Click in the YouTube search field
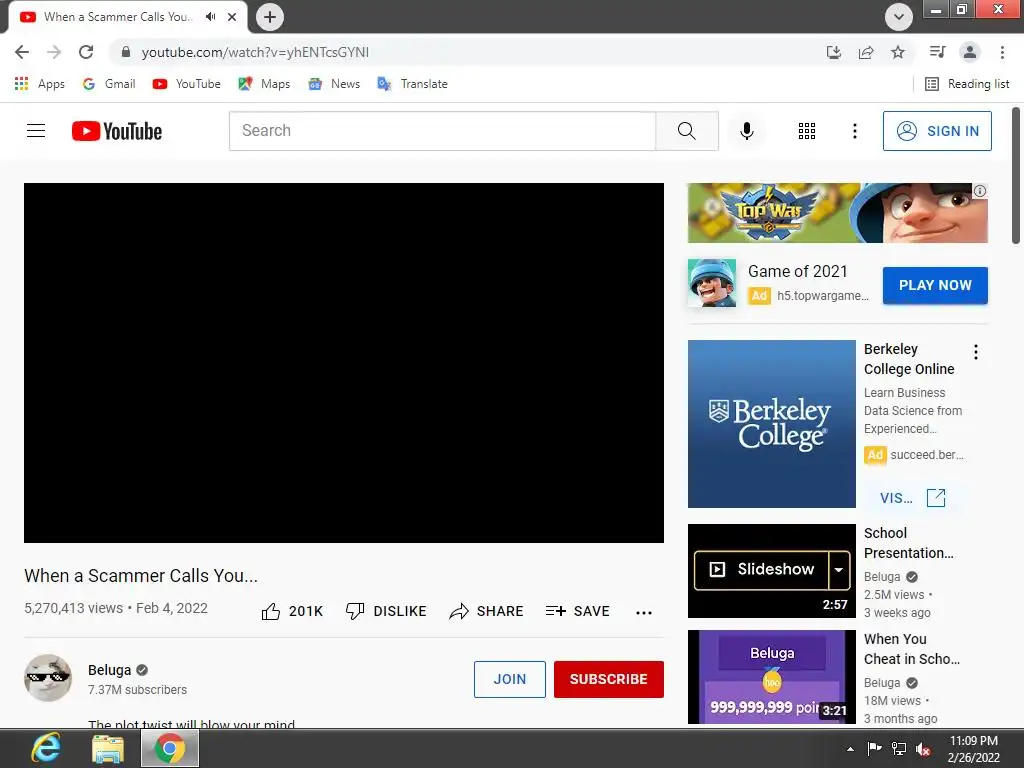The height and width of the screenshot is (768, 1024). coord(442,131)
